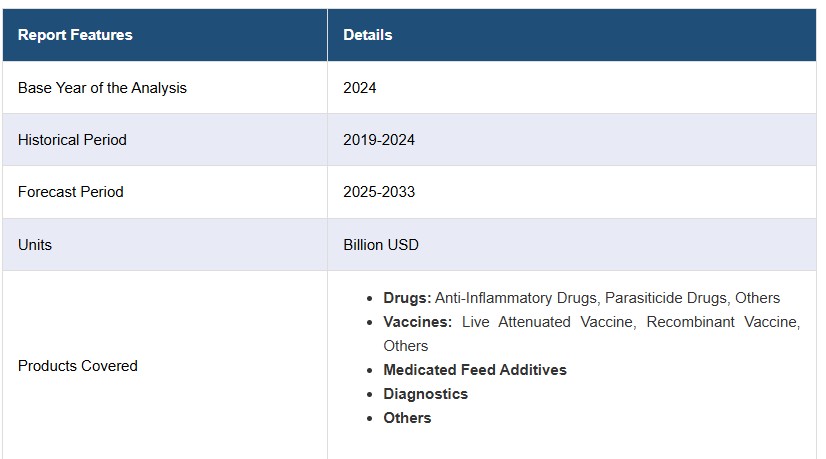The image size is (826, 459).
Task: Select the 2024 base year value
Action: point(360,87)
